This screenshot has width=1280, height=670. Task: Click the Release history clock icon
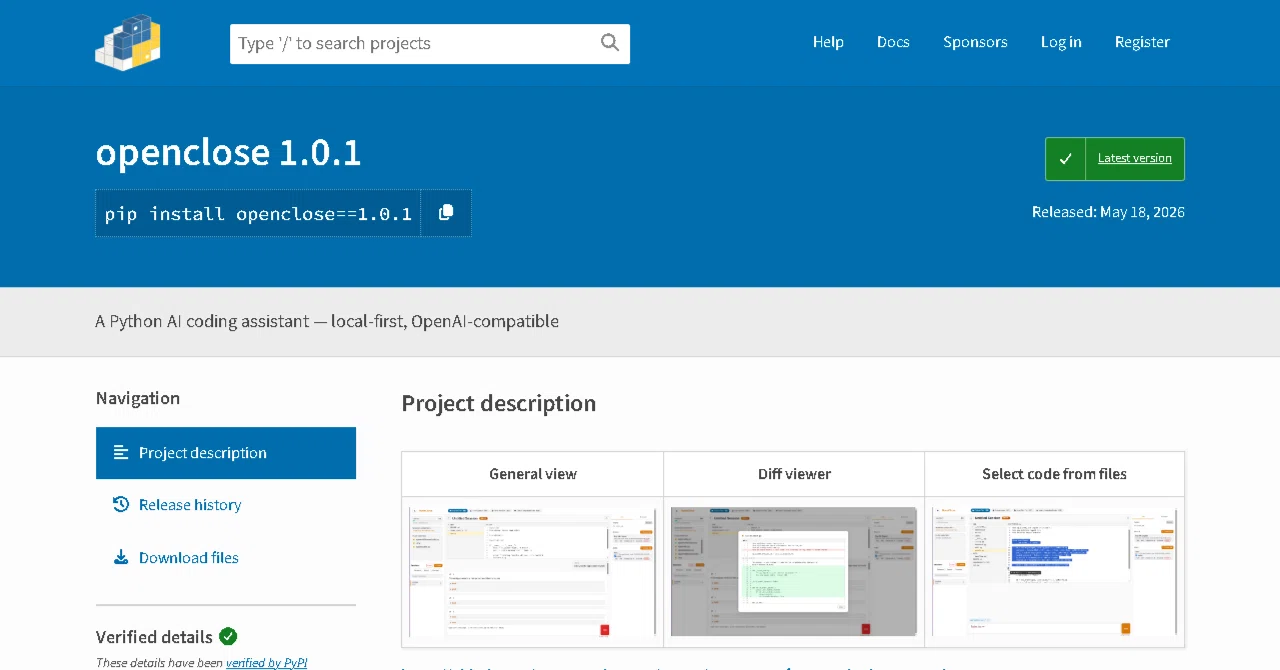[x=121, y=505]
